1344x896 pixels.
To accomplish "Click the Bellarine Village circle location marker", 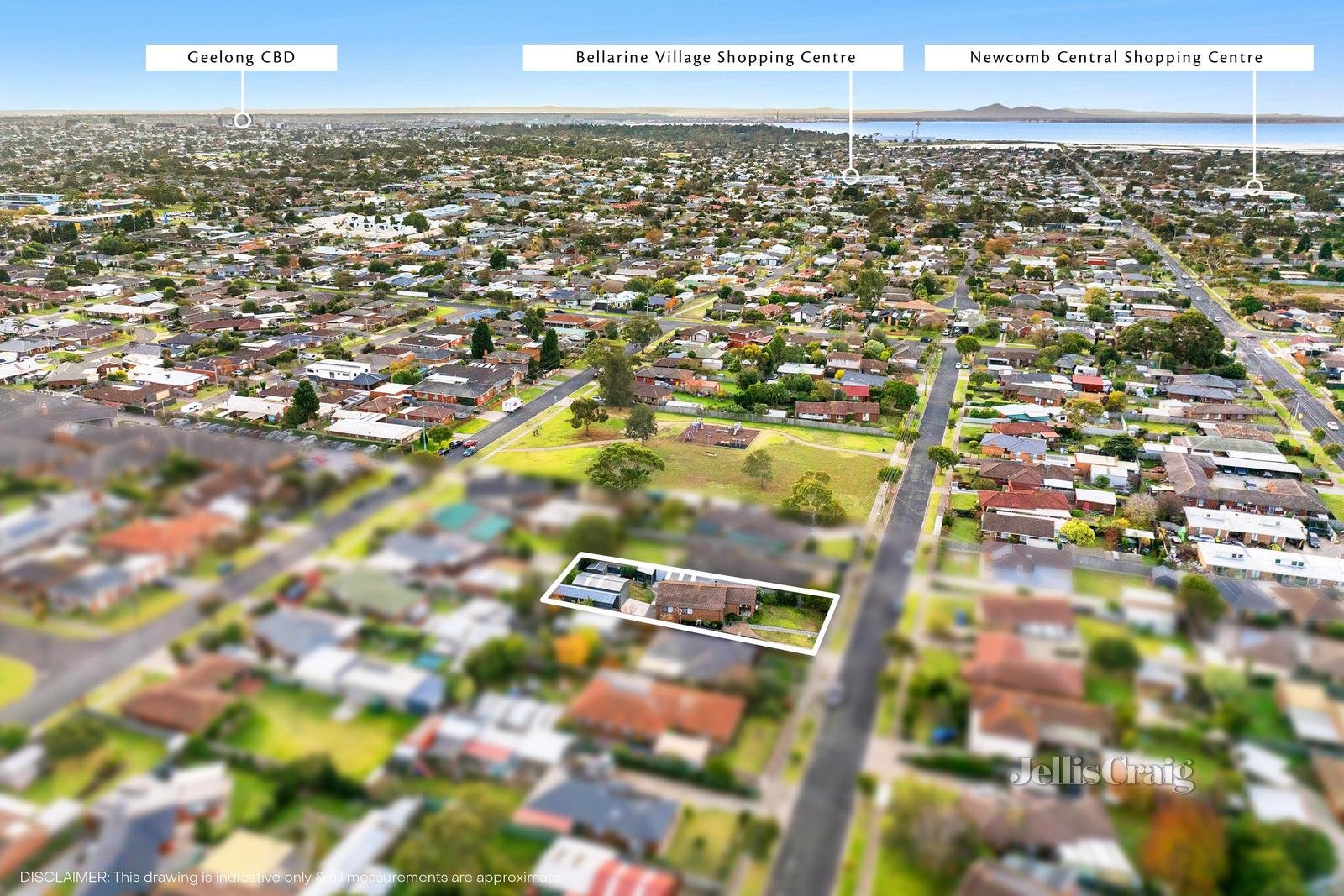I will (x=850, y=176).
